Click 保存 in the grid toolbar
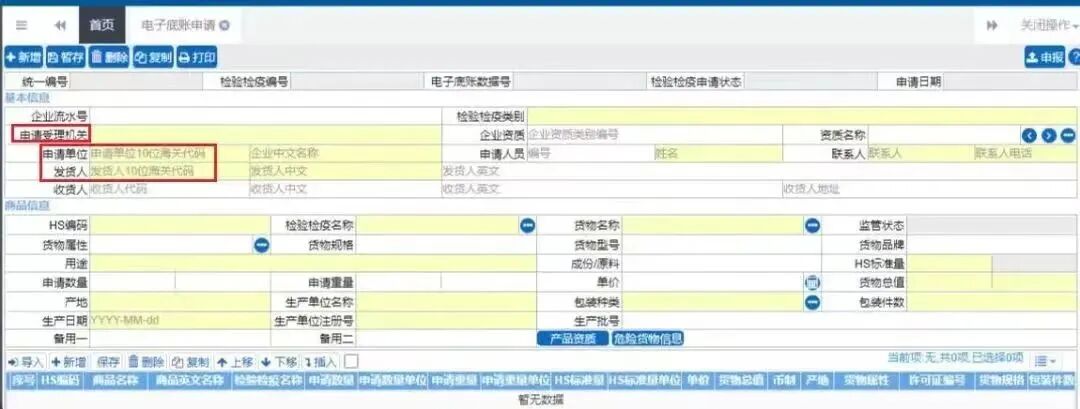The height and width of the screenshot is (409, 1080). pyautogui.click(x=108, y=362)
